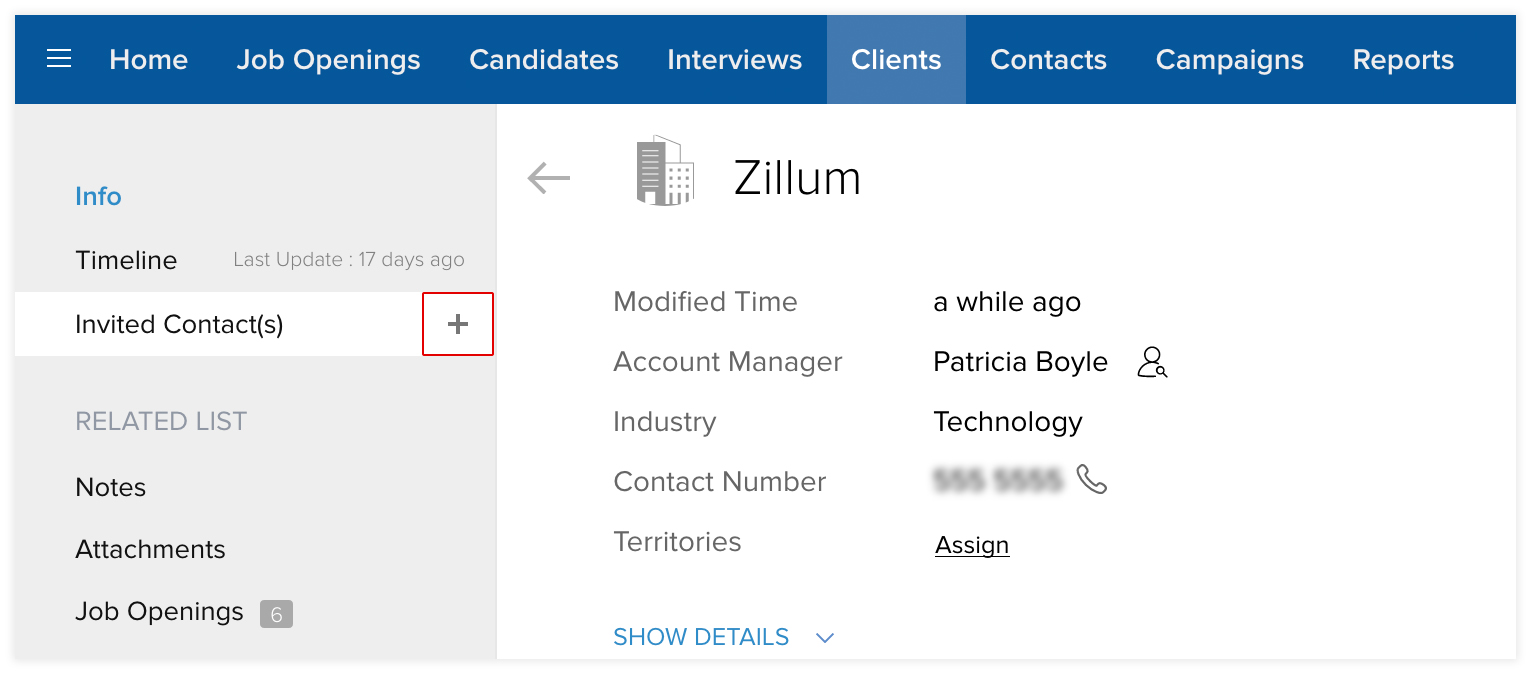Open the Home tab

point(148,60)
